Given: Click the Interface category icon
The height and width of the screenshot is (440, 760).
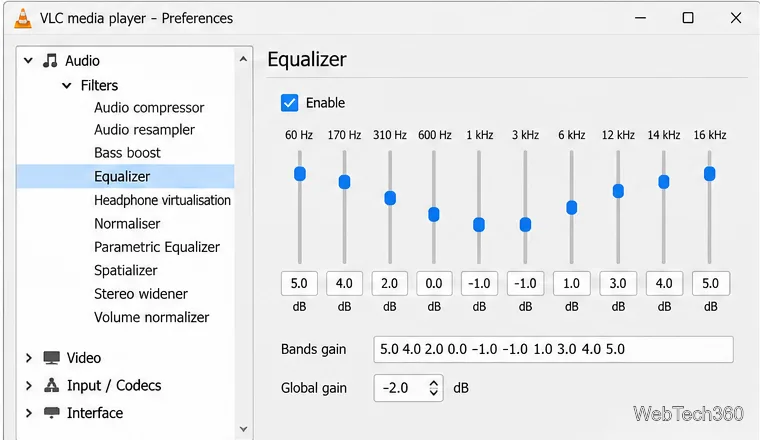Looking at the screenshot, I should click(x=51, y=412).
